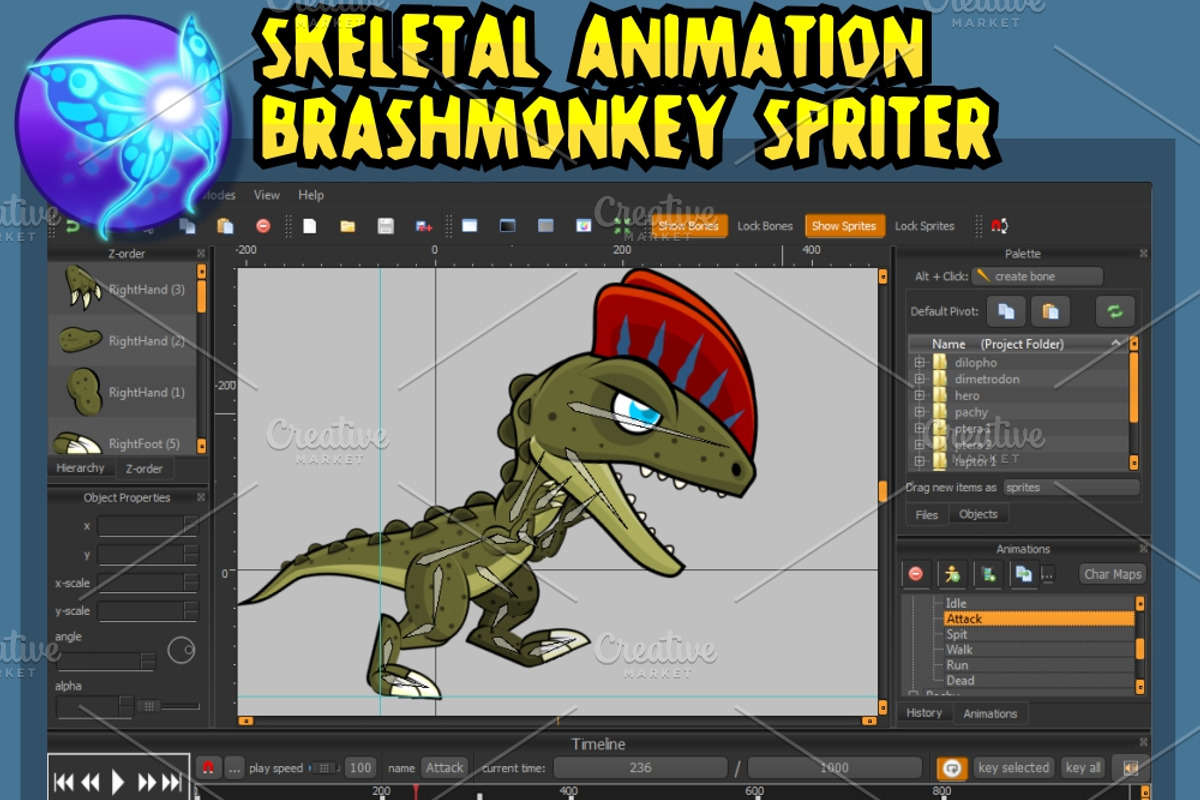Click the gray square layout icon in toolbar
Screen dimensions: 1200x800
pyautogui.click(x=545, y=226)
